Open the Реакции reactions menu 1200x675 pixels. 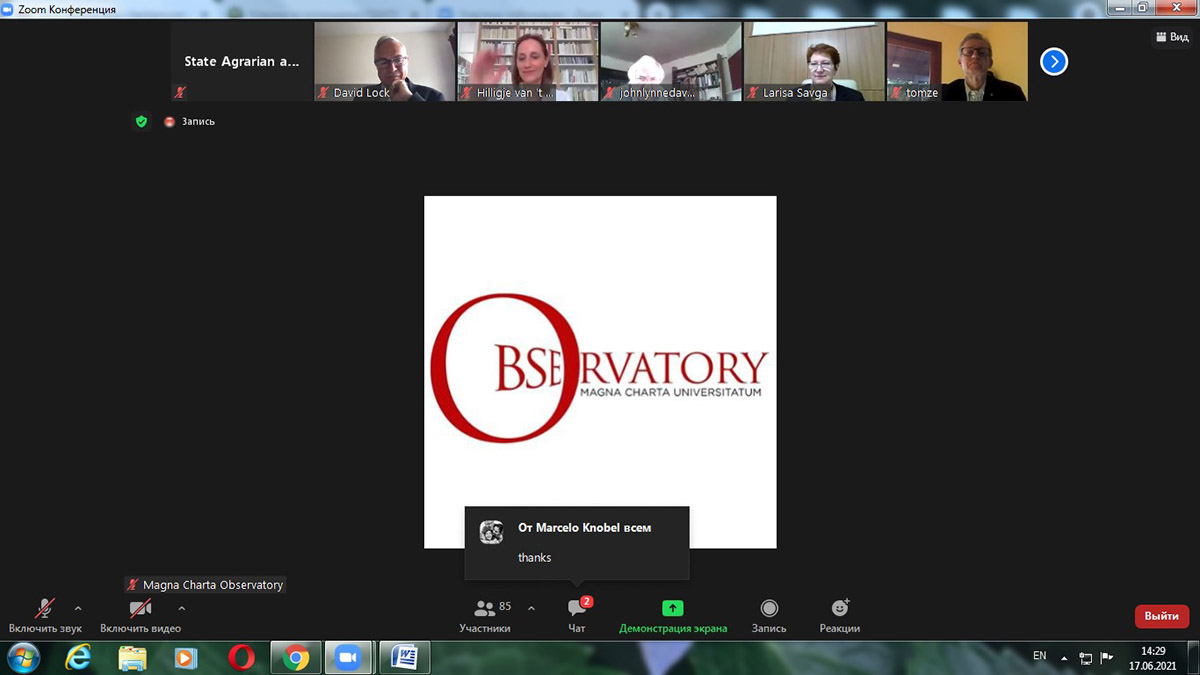click(x=840, y=614)
